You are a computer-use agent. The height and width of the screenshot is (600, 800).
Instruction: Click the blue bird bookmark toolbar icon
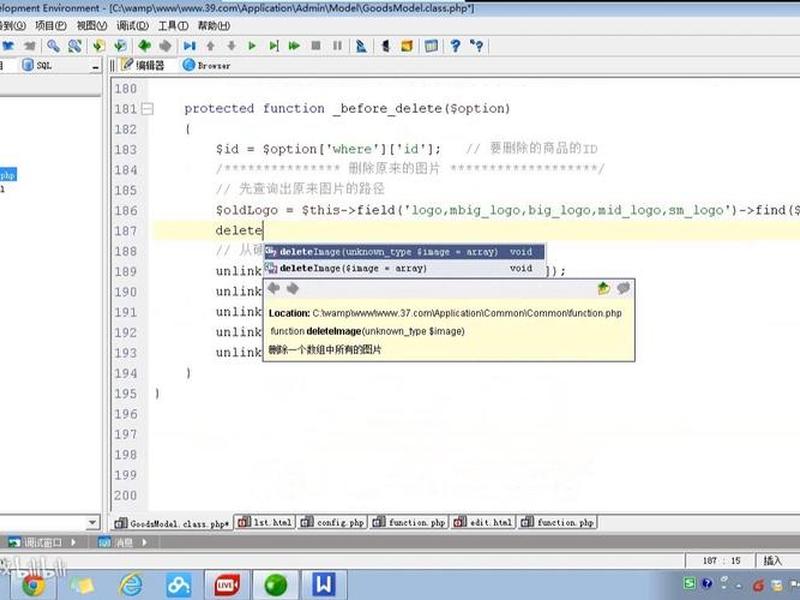8,46
